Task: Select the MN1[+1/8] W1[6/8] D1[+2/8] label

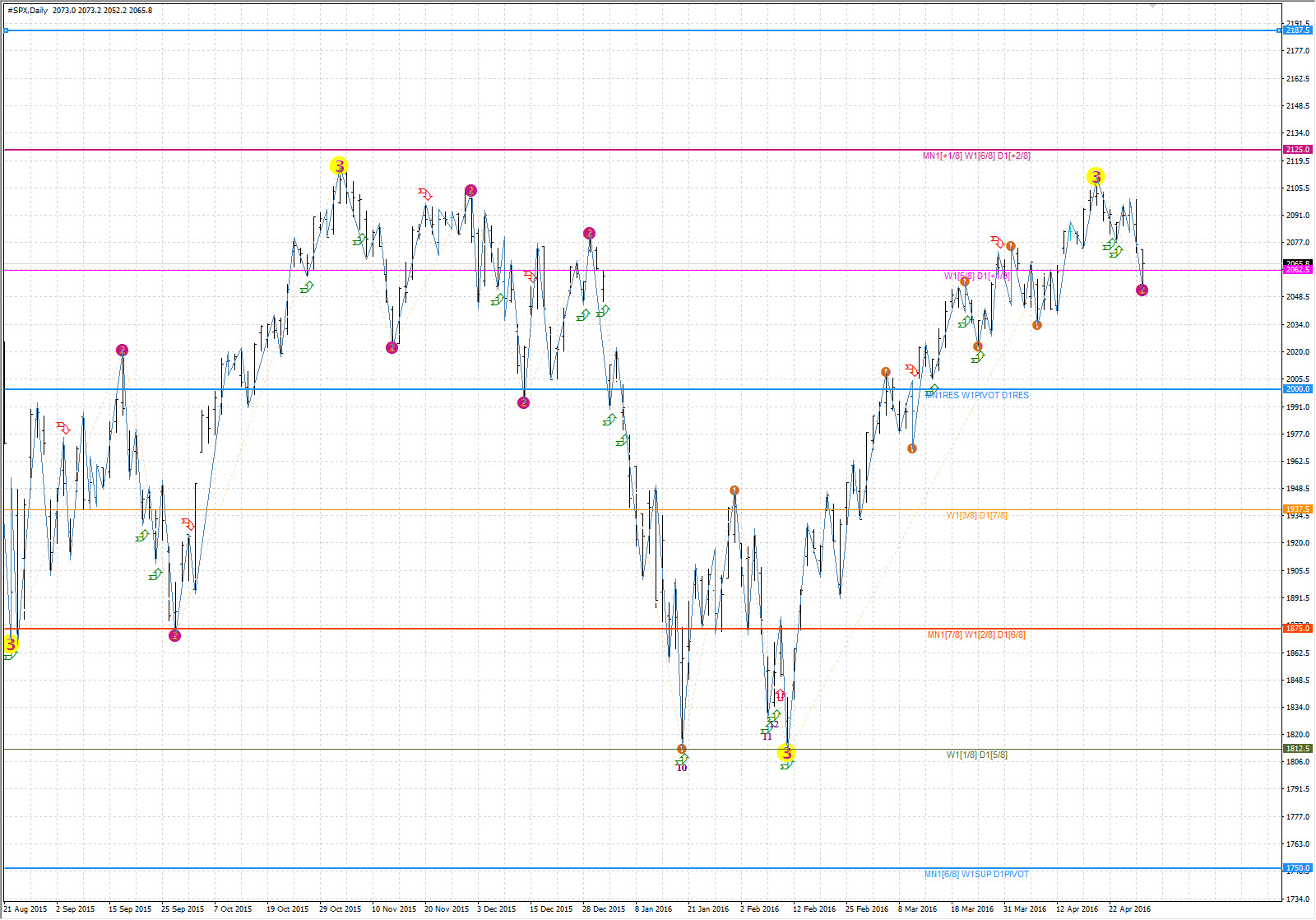Action: click(x=976, y=156)
